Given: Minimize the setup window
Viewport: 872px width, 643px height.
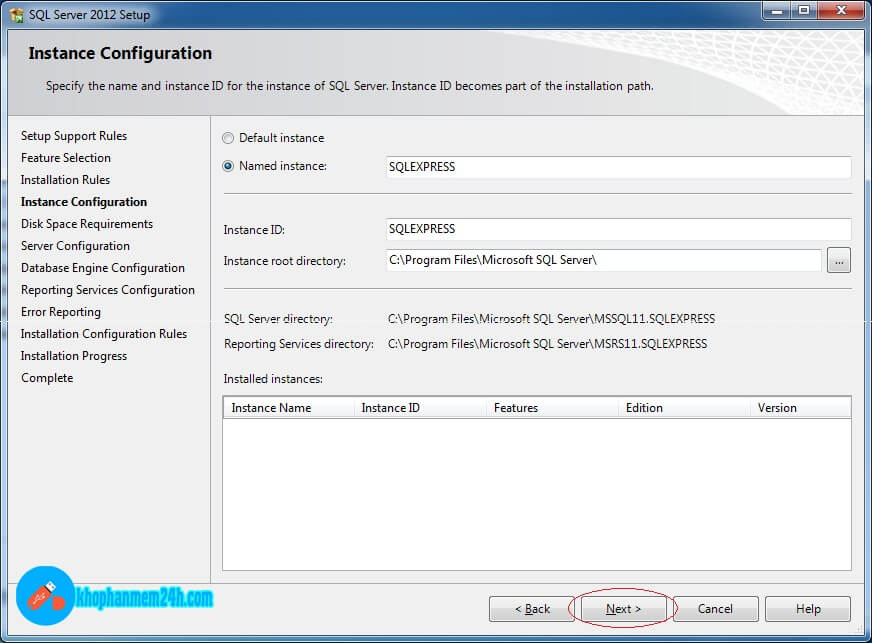Looking at the screenshot, I should pyautogui.click(x=777, y=10).
